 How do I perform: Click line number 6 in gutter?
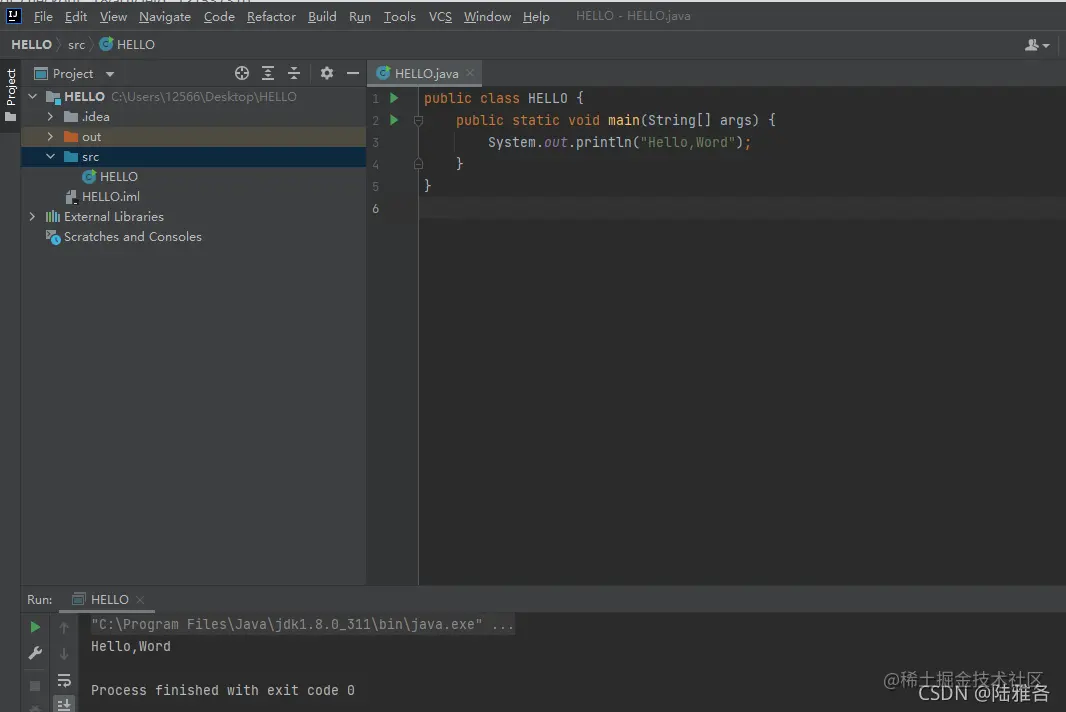click(x=375, y=209)
